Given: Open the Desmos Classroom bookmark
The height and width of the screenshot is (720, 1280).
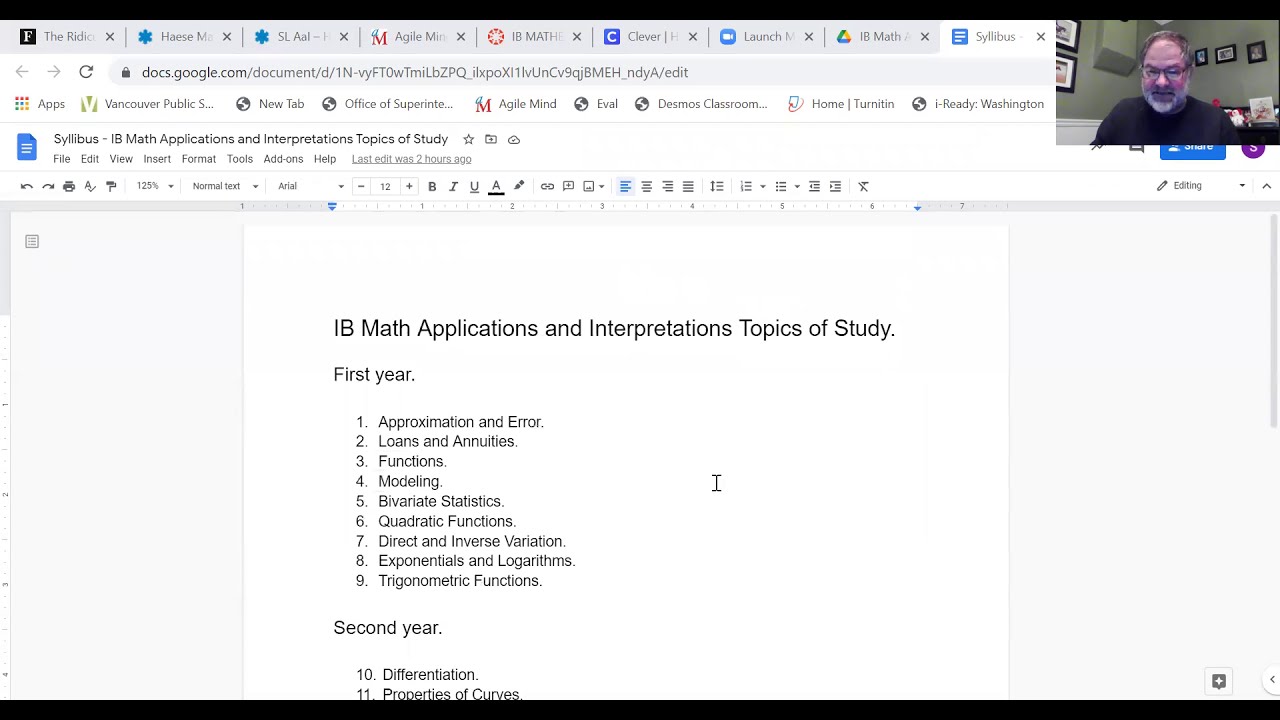Looking at the screenshot, I should [701, 104].
